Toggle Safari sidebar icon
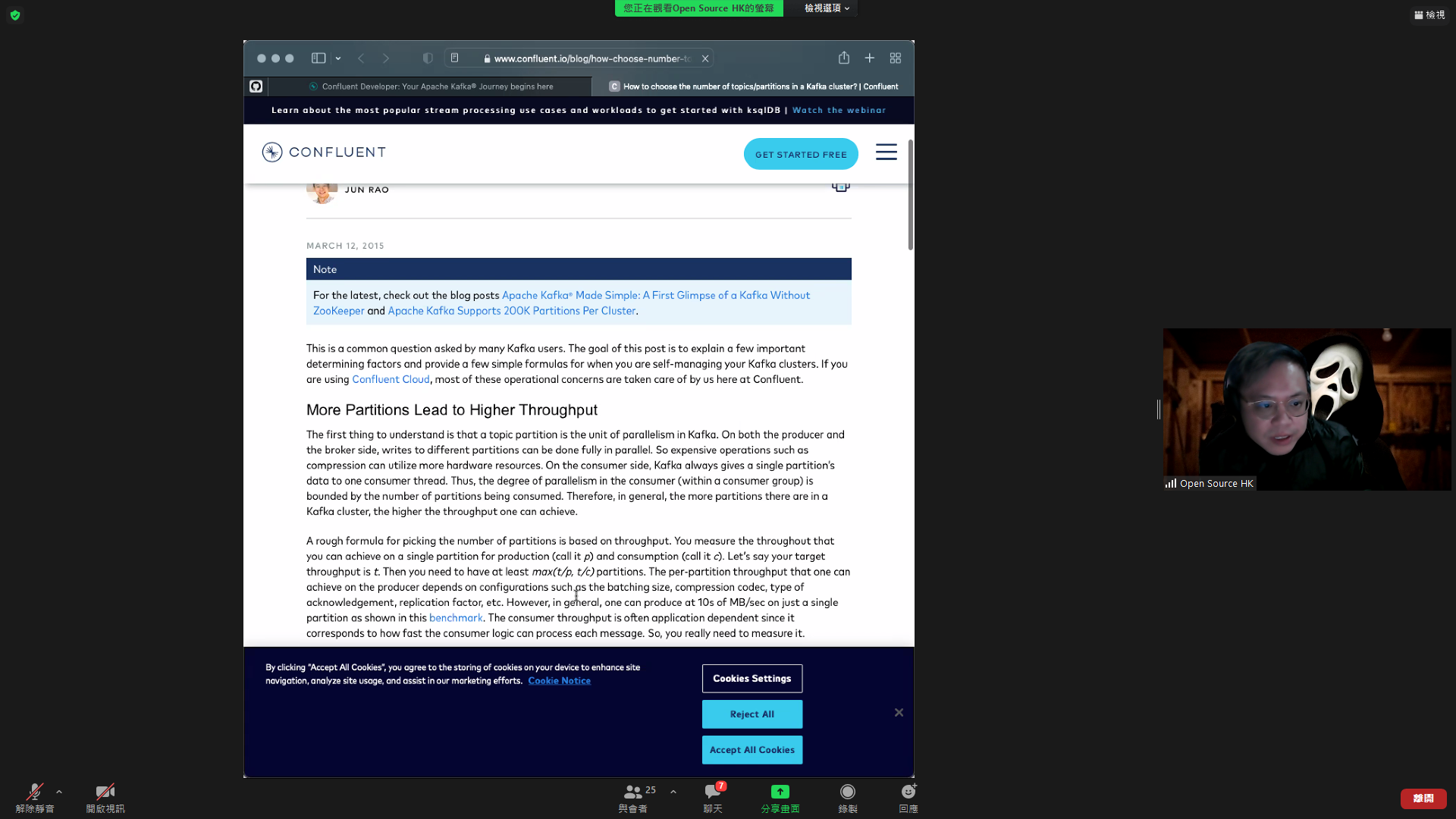Image resolution: width=1456 pixels, height=819 pixels. coord(318,58)
